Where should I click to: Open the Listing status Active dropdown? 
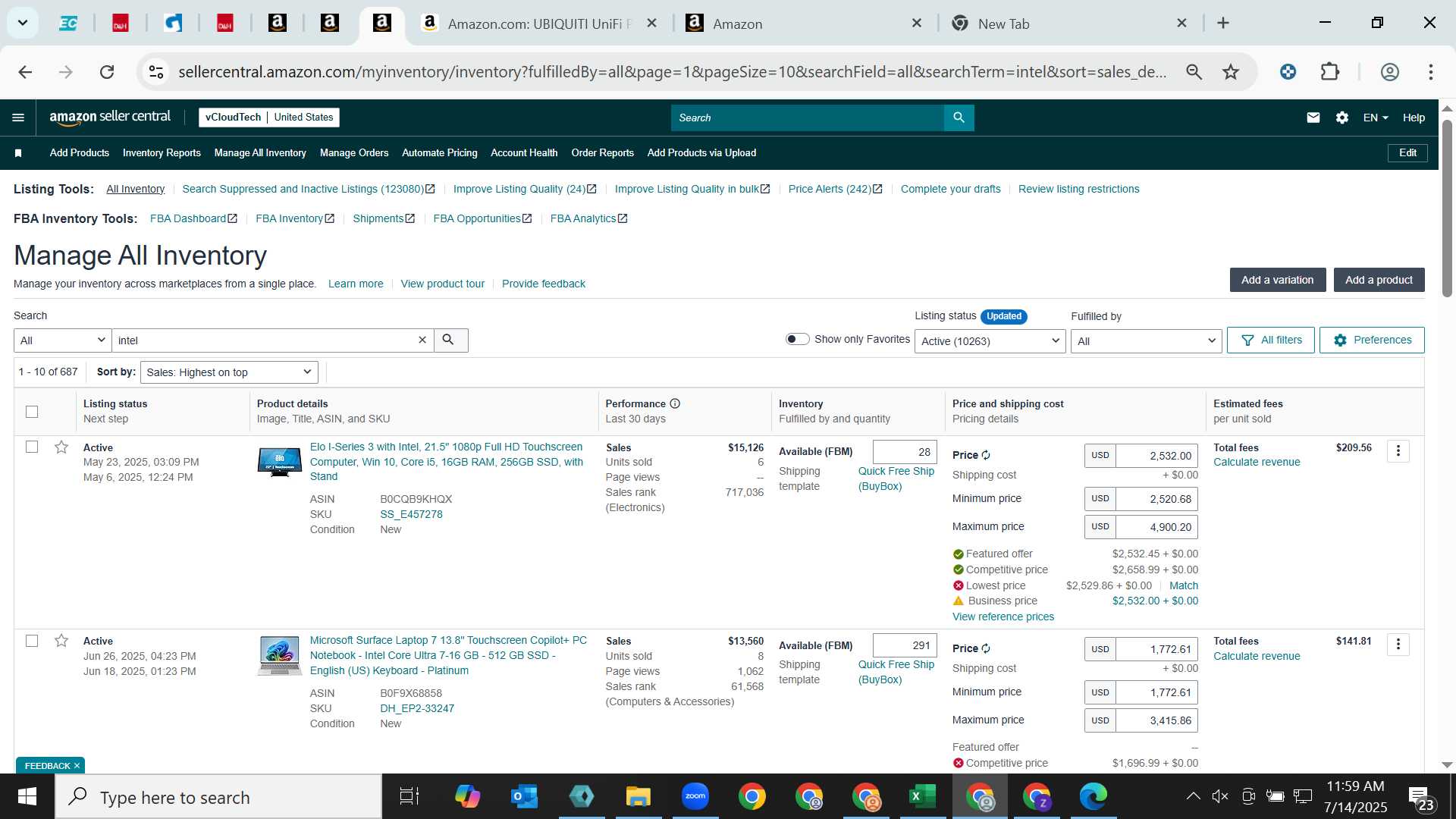tap(990, 341)
